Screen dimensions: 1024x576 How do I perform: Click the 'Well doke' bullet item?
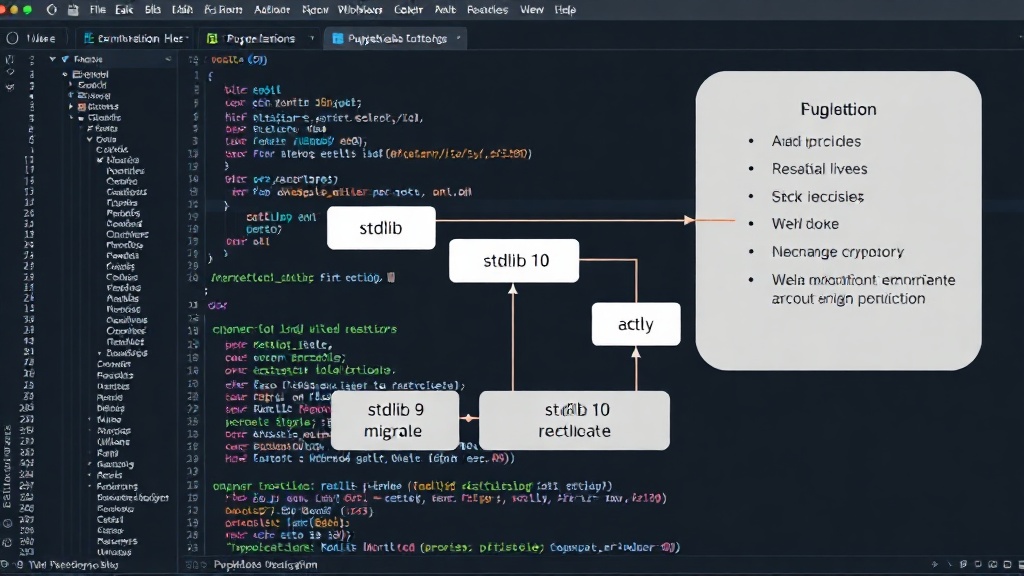[x=805, y=224]
